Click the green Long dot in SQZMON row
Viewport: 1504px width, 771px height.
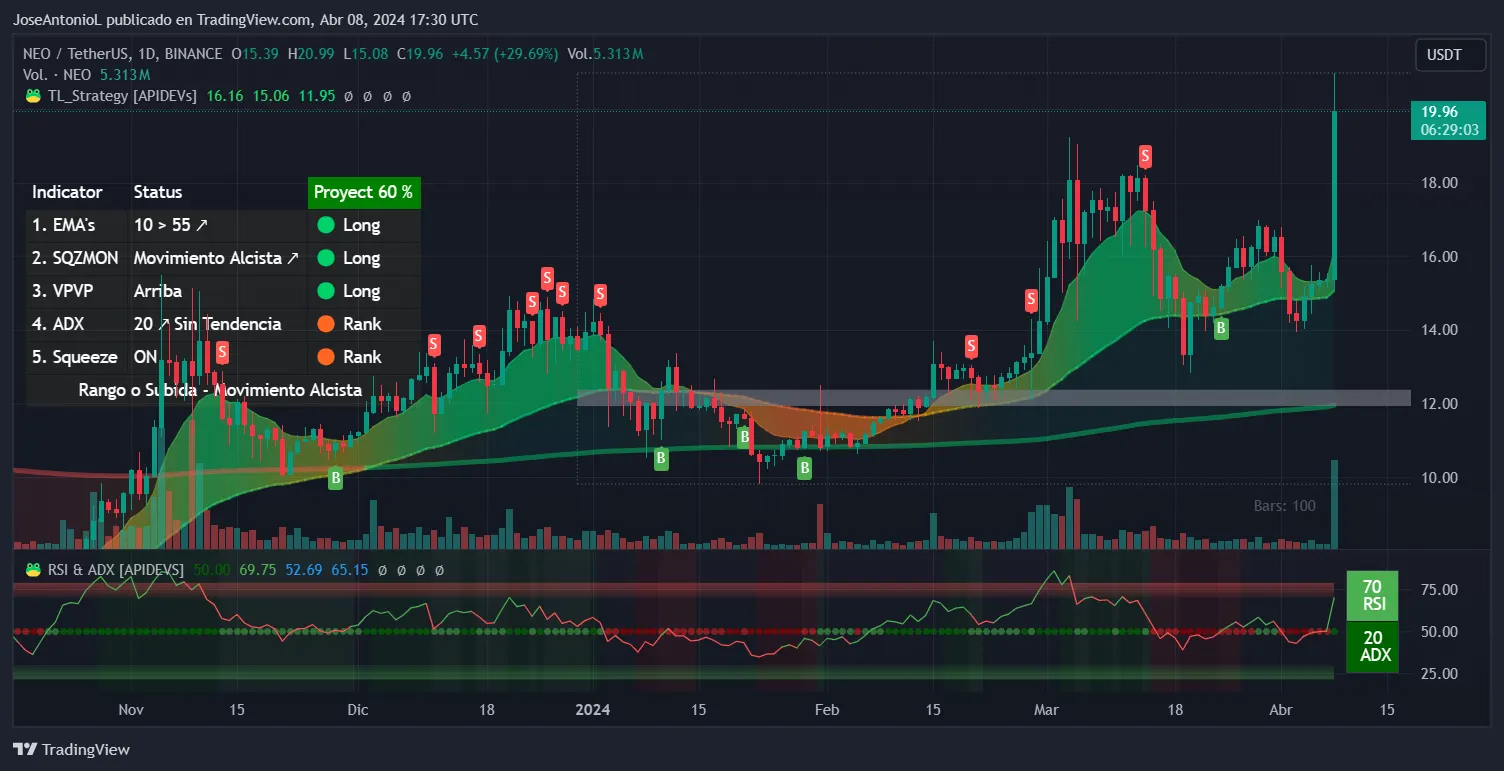(x=325, y=258)
